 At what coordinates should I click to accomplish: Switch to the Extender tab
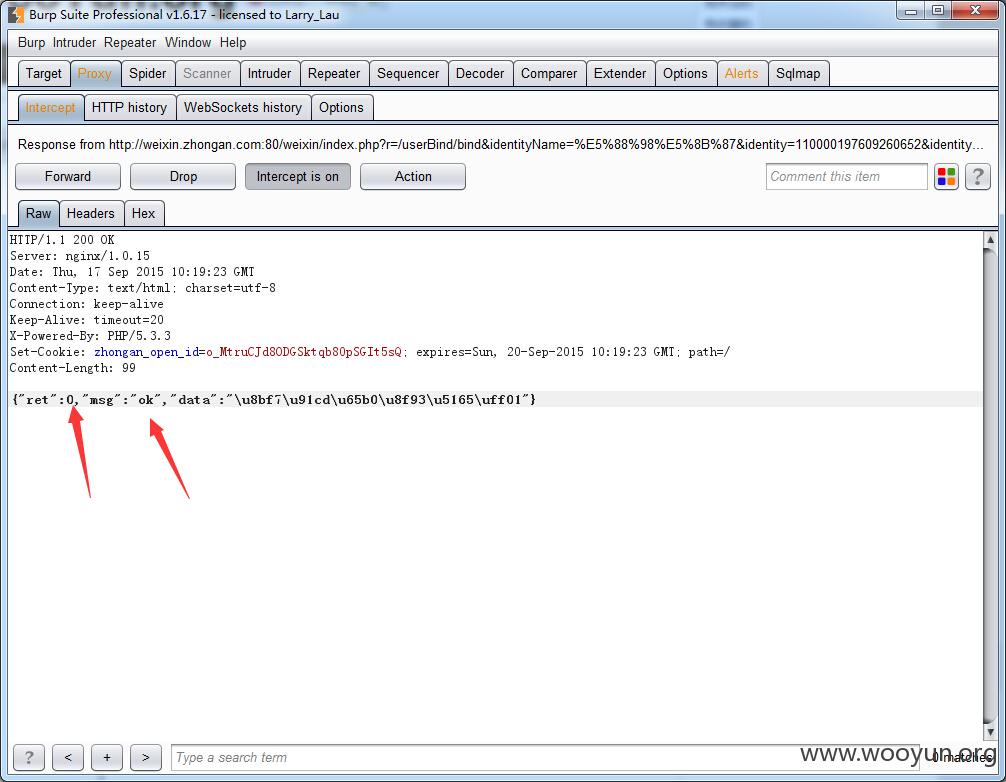(620, 74)
